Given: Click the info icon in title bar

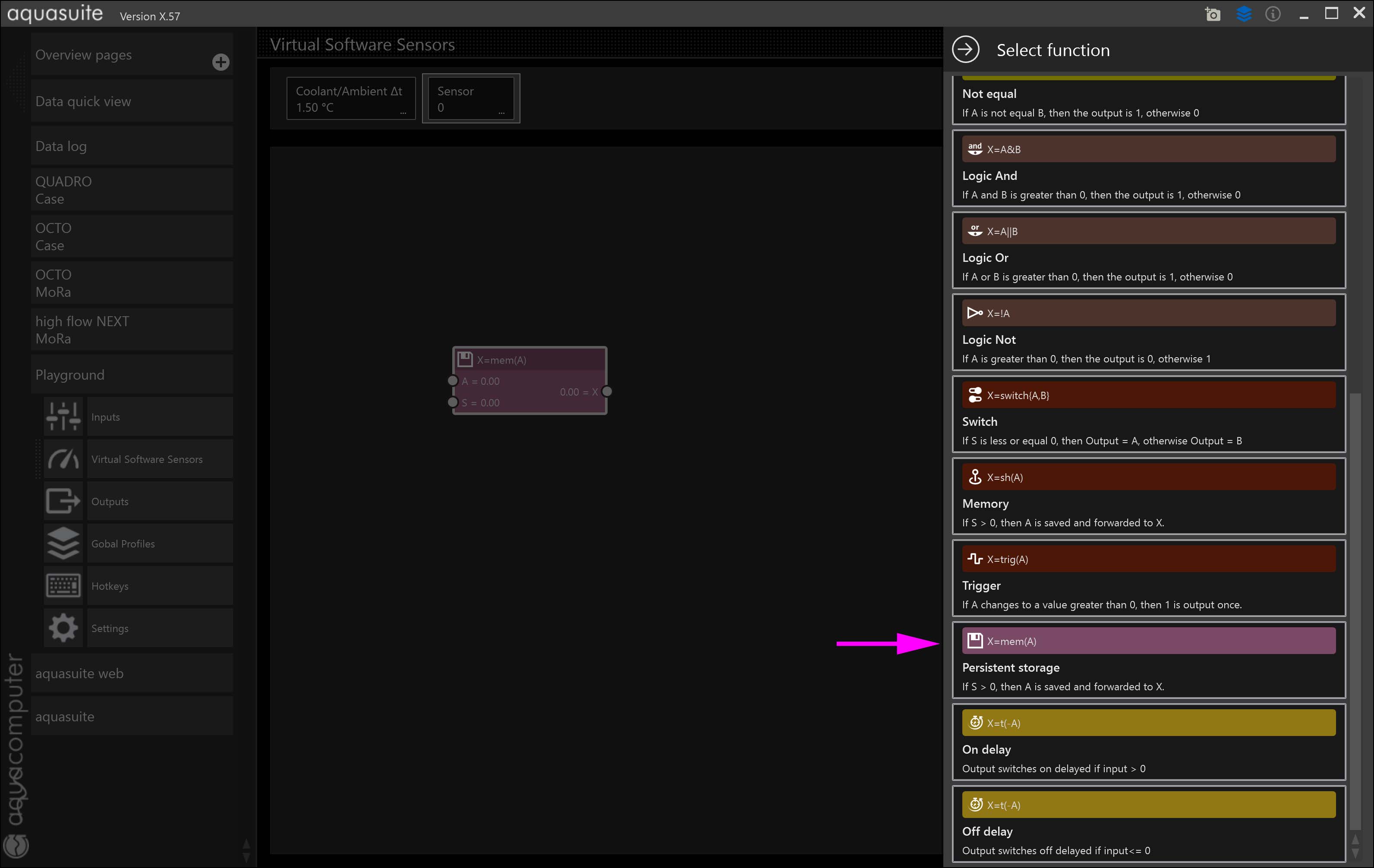Looking at the screenshot, I should pyautogui.click(x=1273, y=14).
